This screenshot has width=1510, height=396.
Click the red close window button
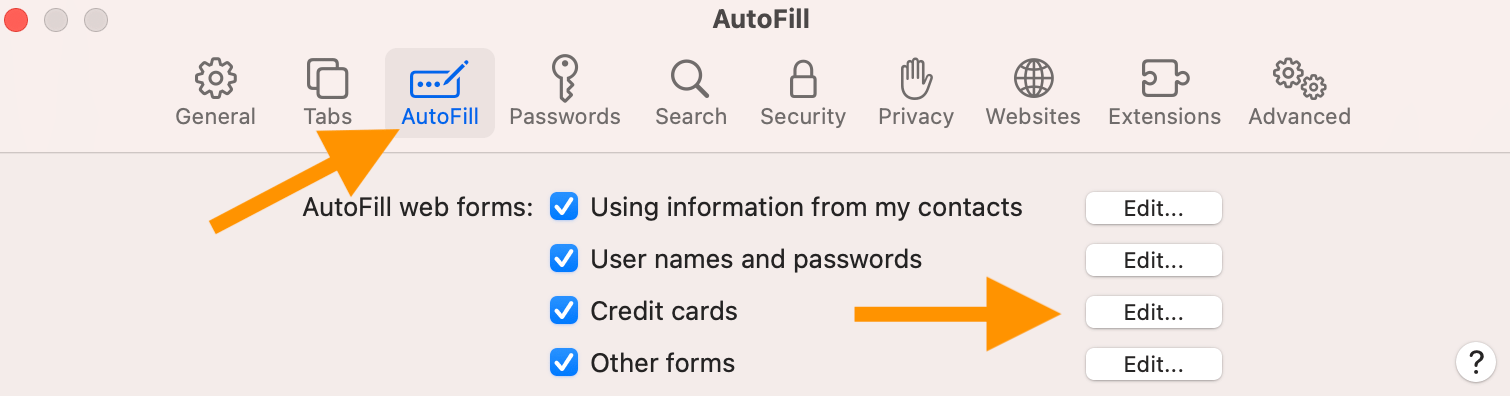17,18
